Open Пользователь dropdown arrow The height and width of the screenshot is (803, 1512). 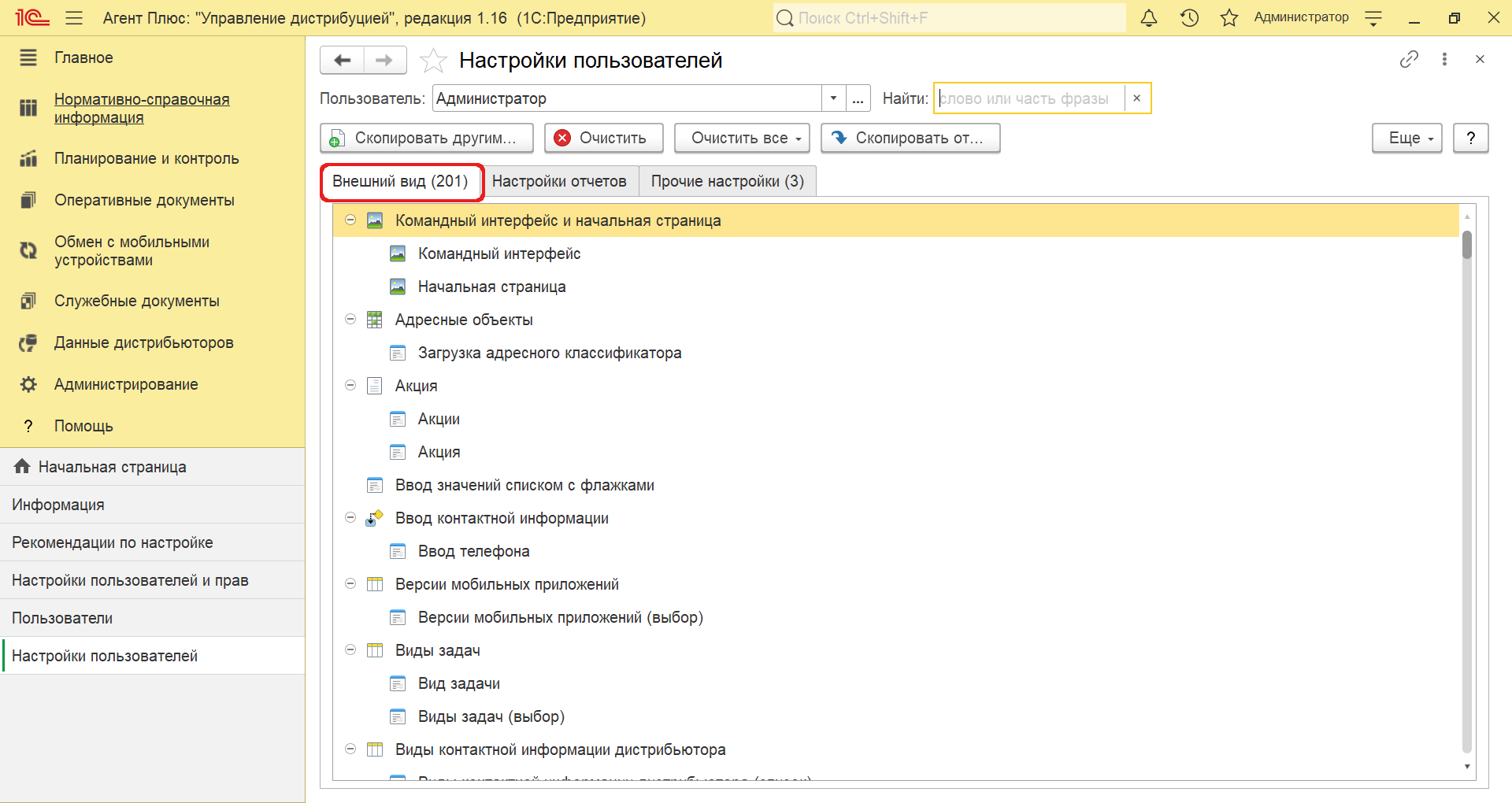833,98
